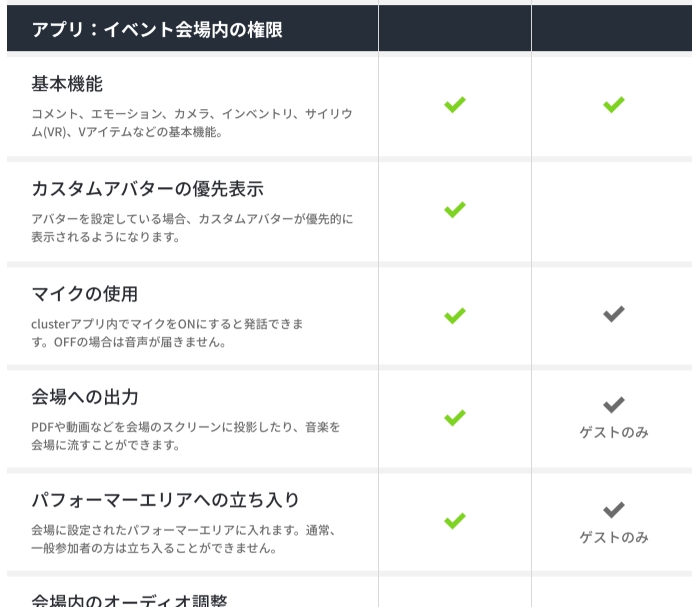This screenshot has height=607, width=698.
Task: Select the パフォーマーエリアへの立ち入り heading
Action: (165, 500)
